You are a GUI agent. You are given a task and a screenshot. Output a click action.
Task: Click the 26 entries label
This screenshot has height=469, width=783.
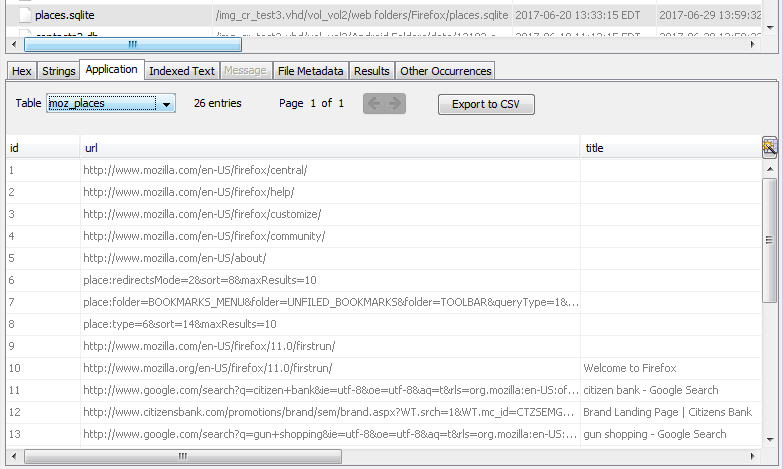click(218, 103)
